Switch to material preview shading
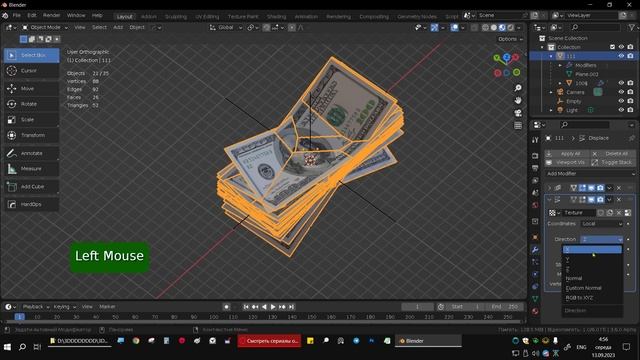This screenshot has width=640, height=360. pyautogui.click(x=502, y=27)
